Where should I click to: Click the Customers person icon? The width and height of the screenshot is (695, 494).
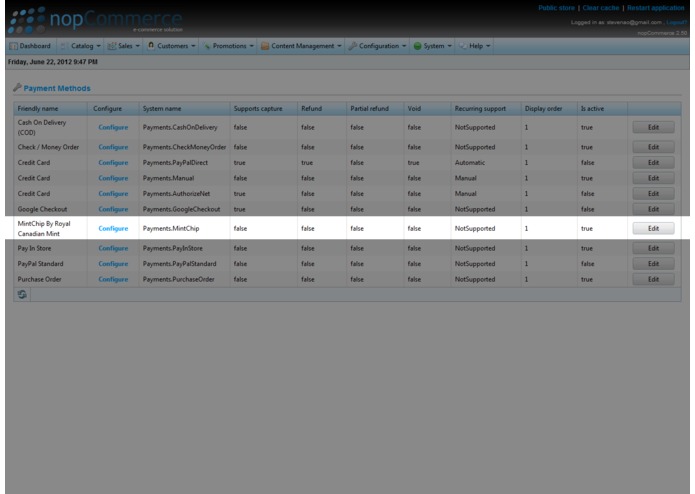(151, 46)
